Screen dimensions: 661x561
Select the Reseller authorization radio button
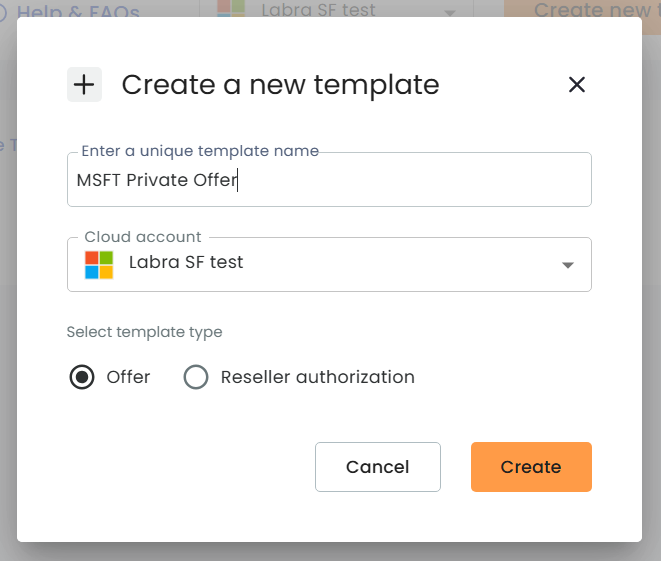coord(196,377)
